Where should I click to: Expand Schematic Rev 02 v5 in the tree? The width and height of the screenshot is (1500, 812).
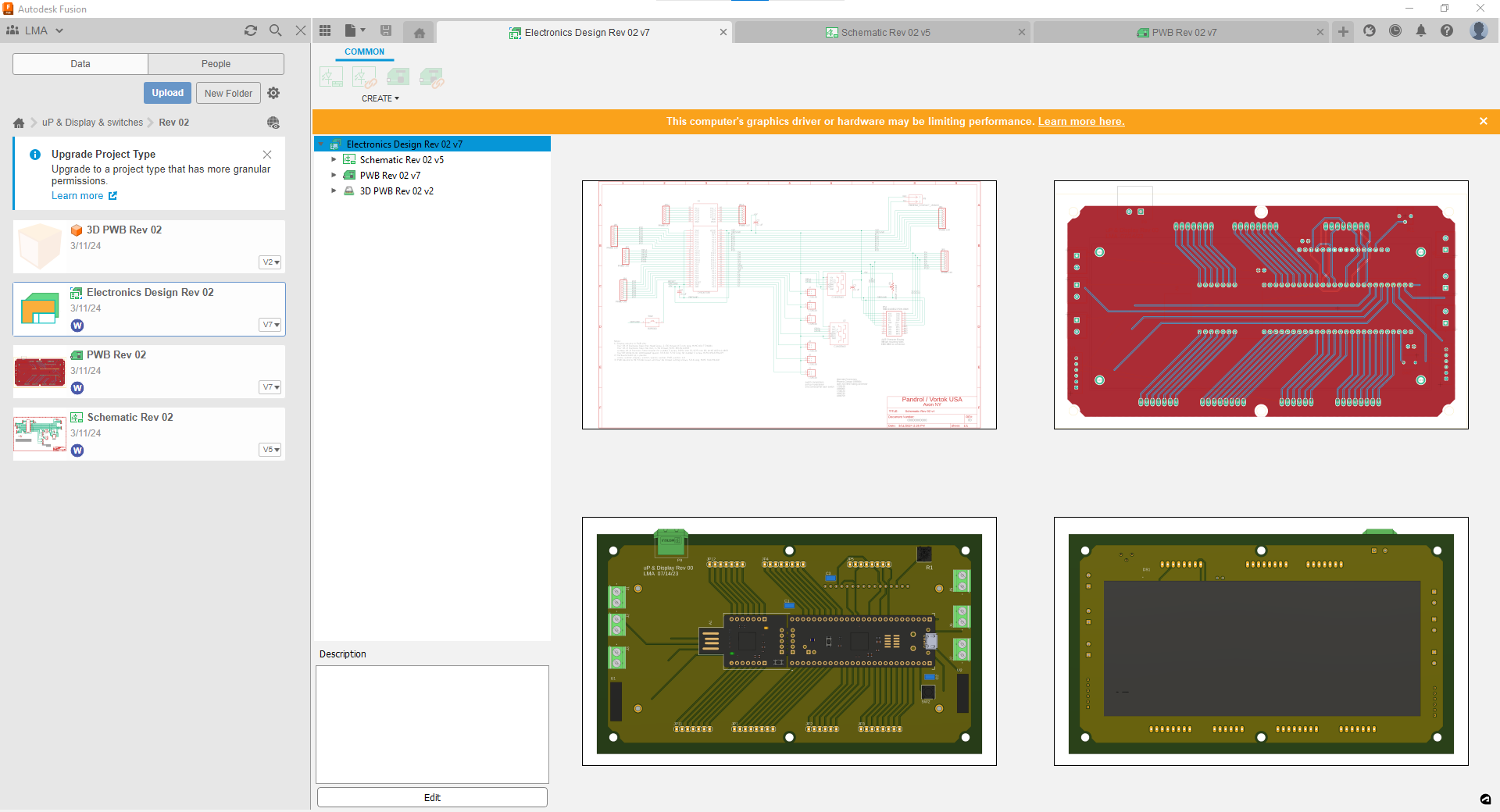point(334,159)
